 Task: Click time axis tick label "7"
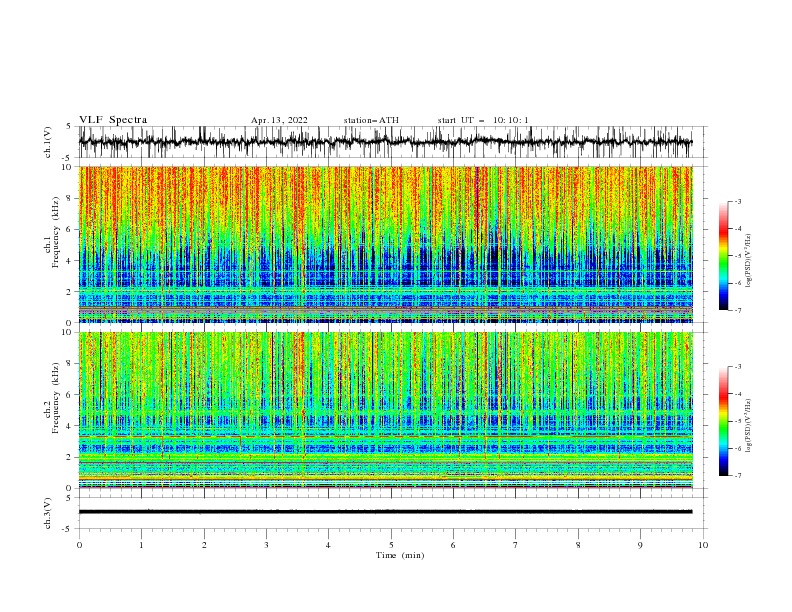(x=516, y=545)
